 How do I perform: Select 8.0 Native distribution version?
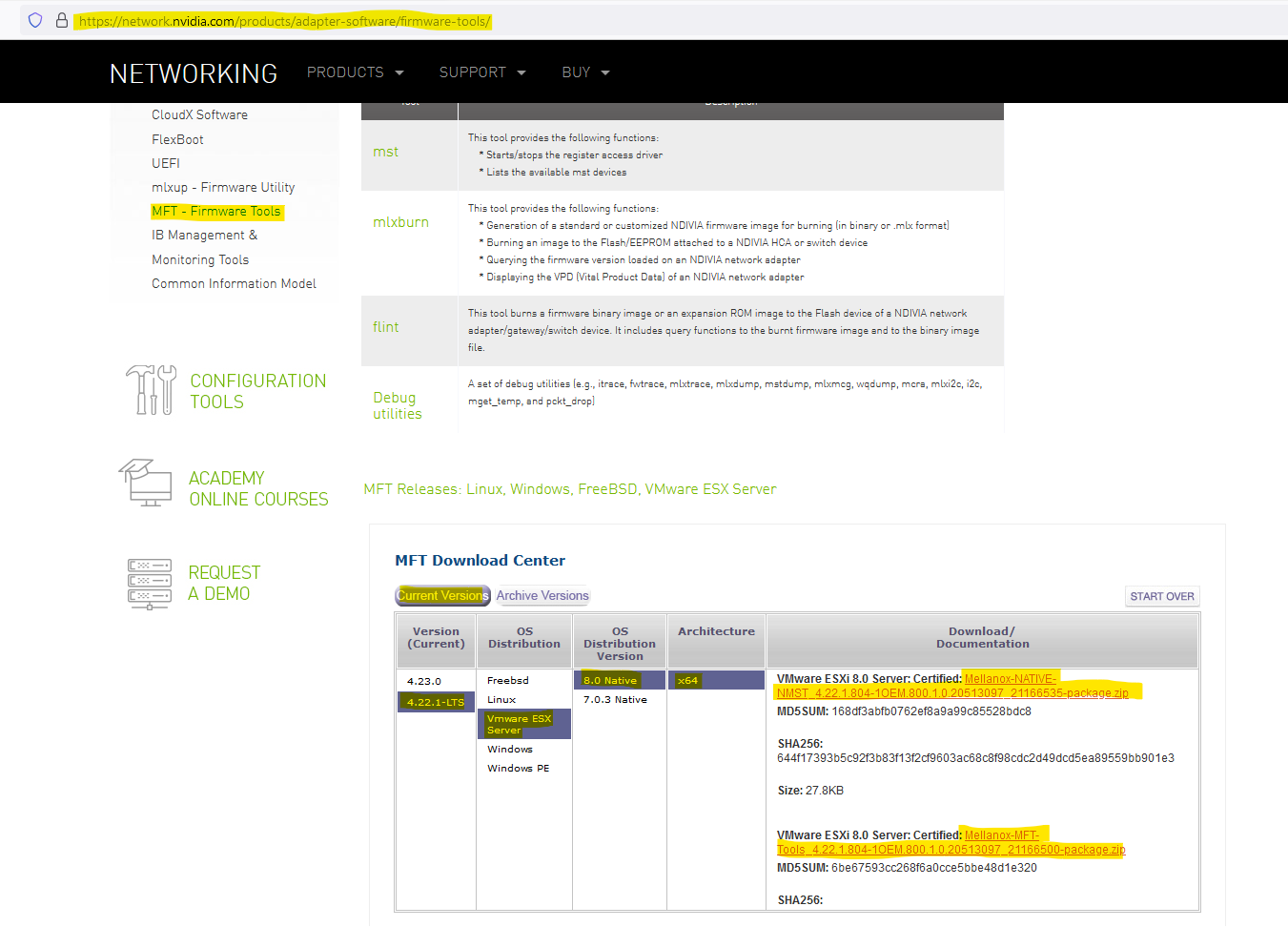620,680
